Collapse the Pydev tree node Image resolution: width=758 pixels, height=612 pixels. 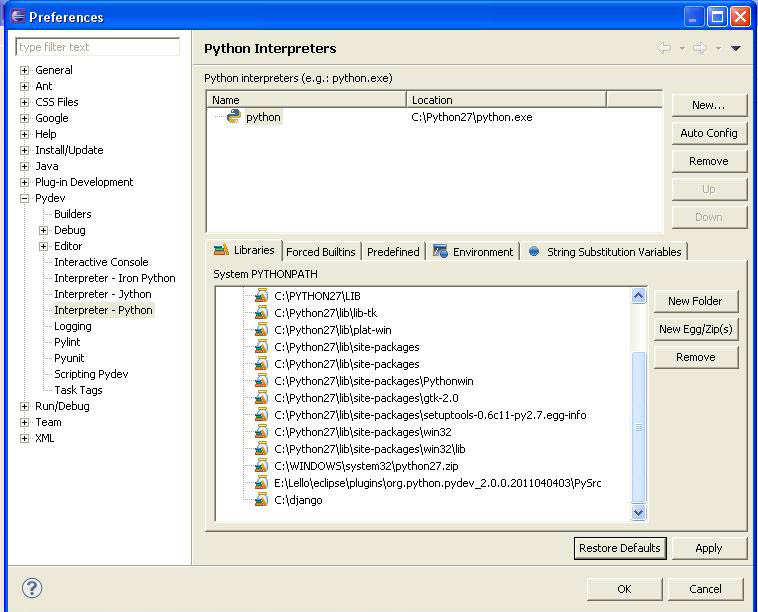pos(24,198)
